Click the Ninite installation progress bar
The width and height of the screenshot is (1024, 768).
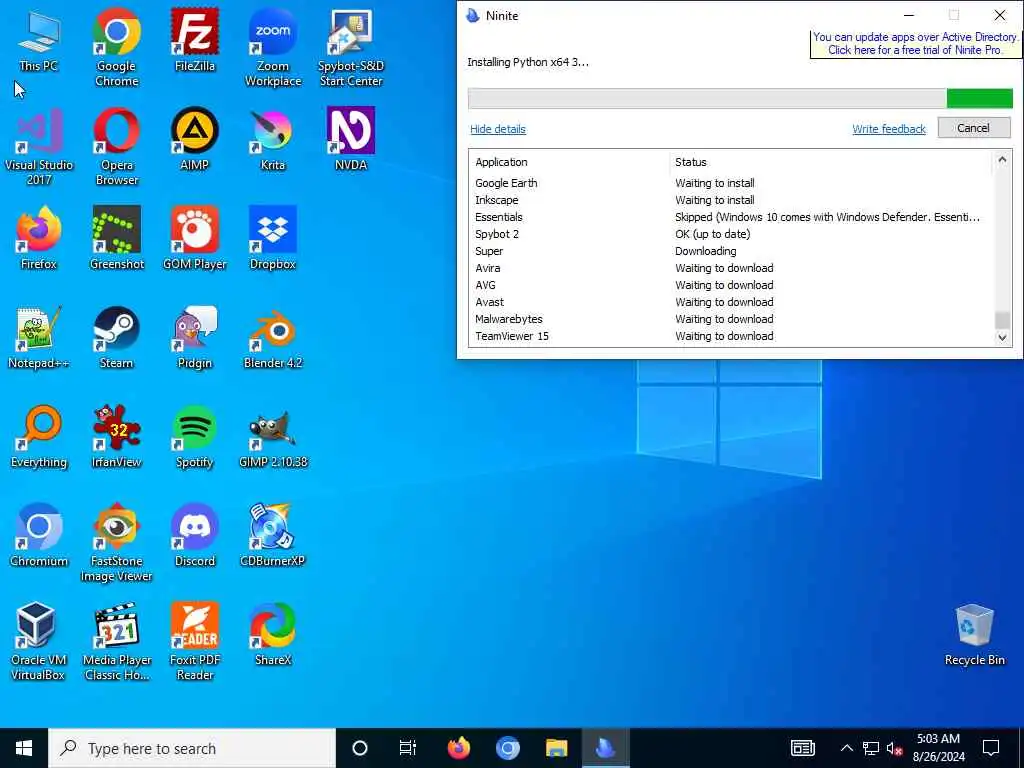point(740,99)
